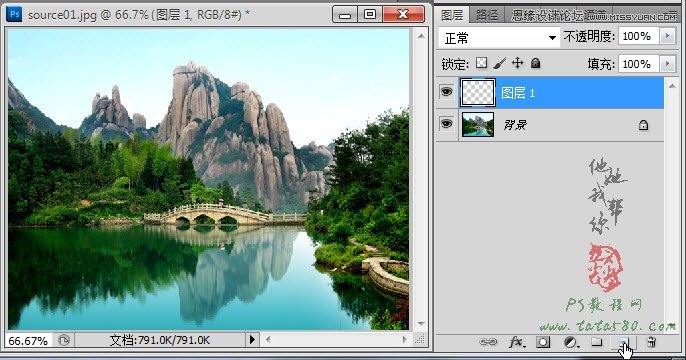Viewport: 686px width, 360px height.
Task: Maximize the source01.jpg document window
Action: click(x=370, y=14)
